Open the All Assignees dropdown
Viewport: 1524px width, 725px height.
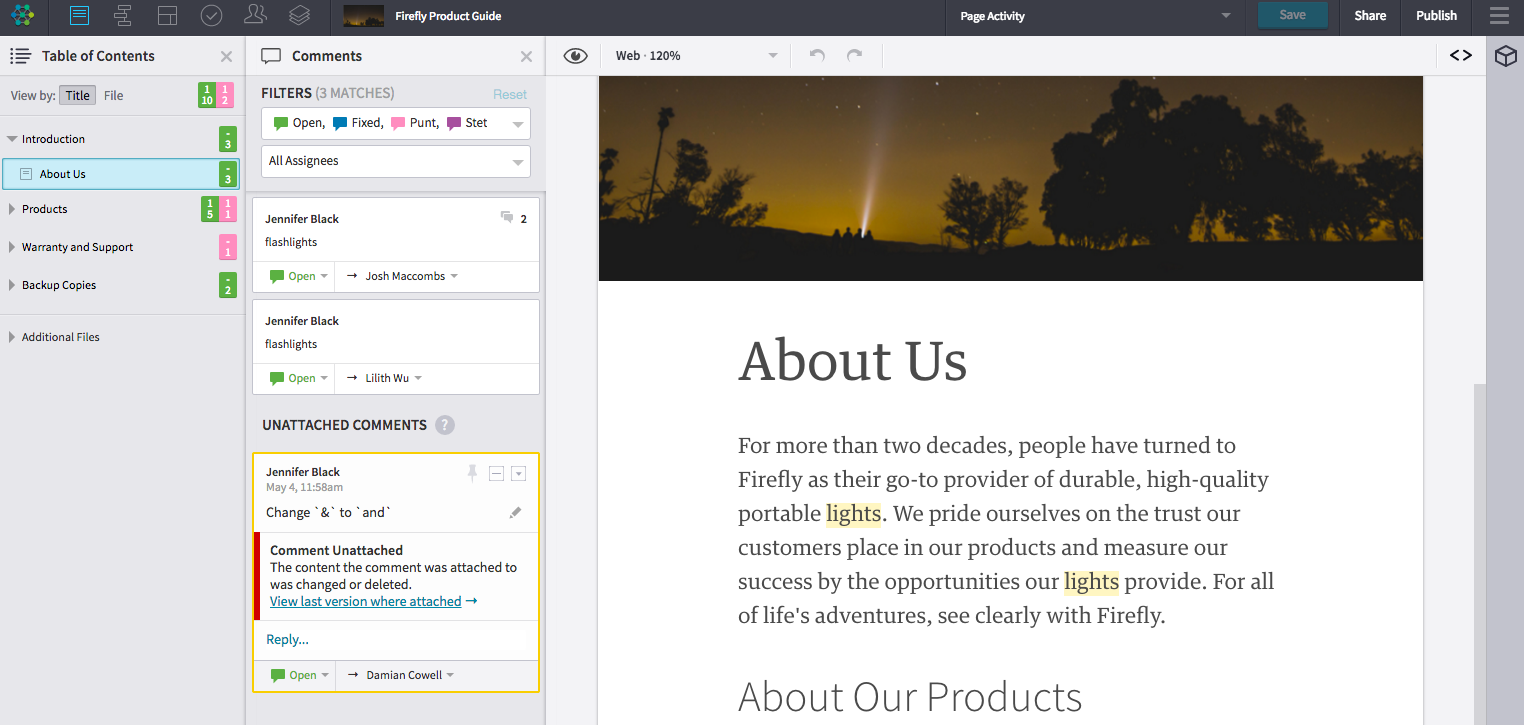(x=395, y=161)
